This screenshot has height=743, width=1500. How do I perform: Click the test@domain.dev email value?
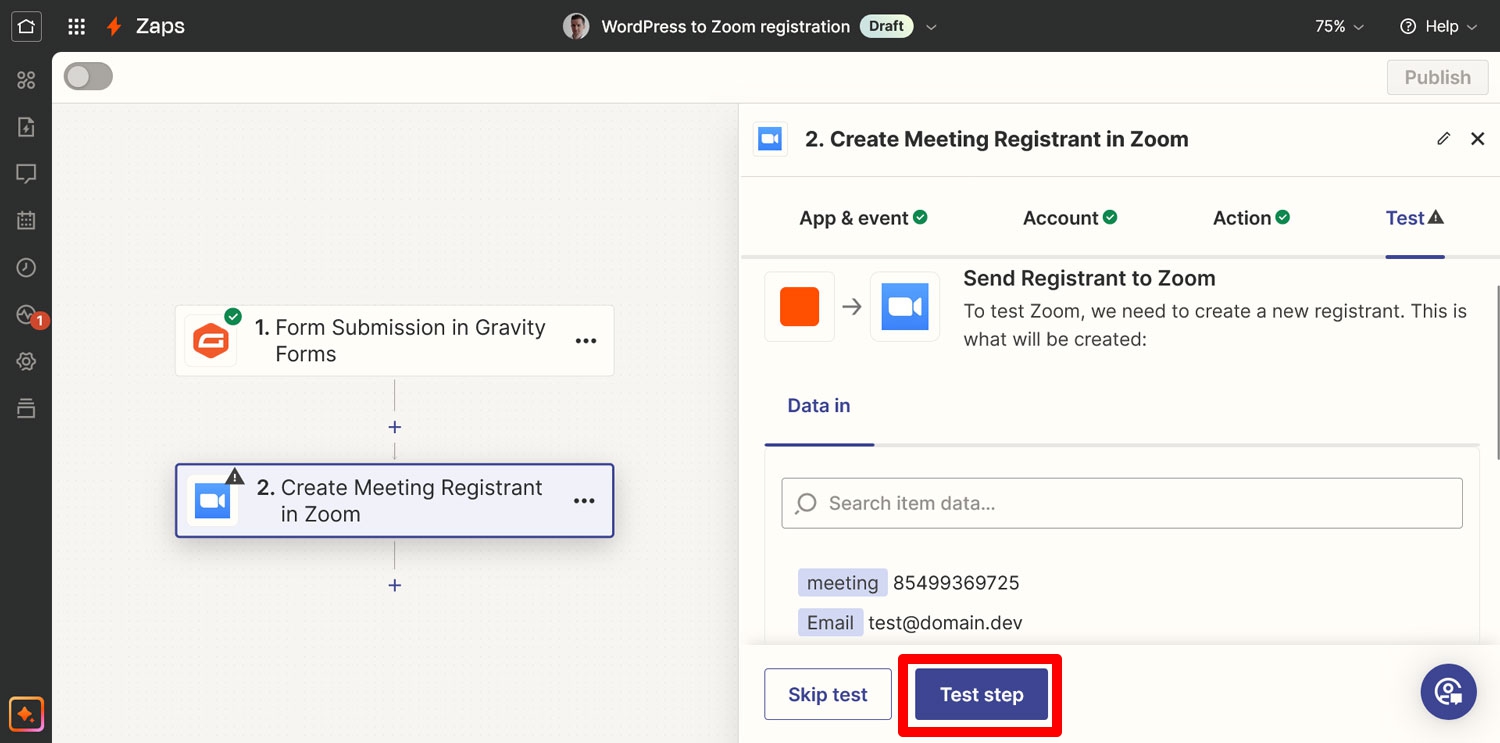(x=945, y=623)
